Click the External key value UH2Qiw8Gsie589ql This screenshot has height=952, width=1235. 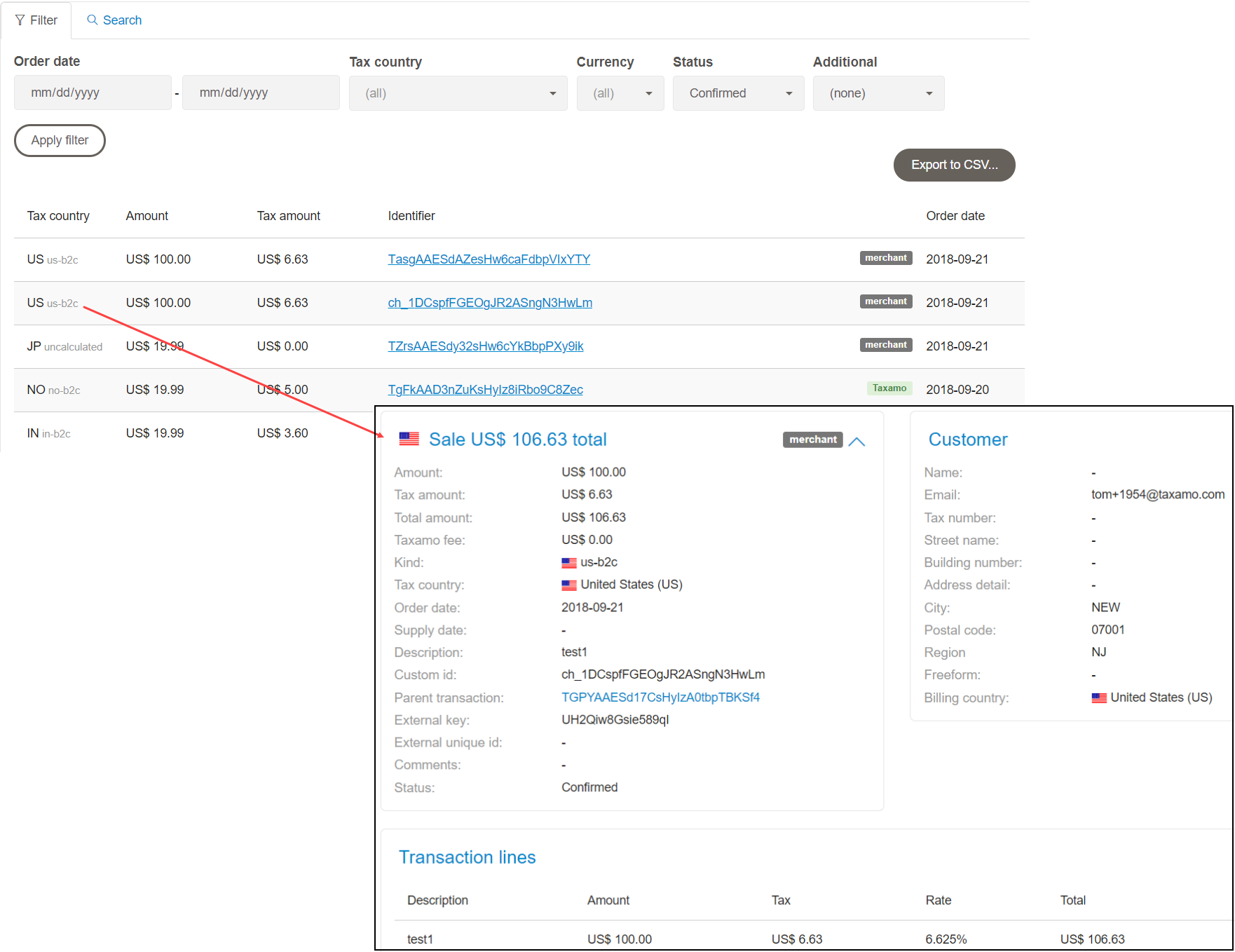click(615, 720)
